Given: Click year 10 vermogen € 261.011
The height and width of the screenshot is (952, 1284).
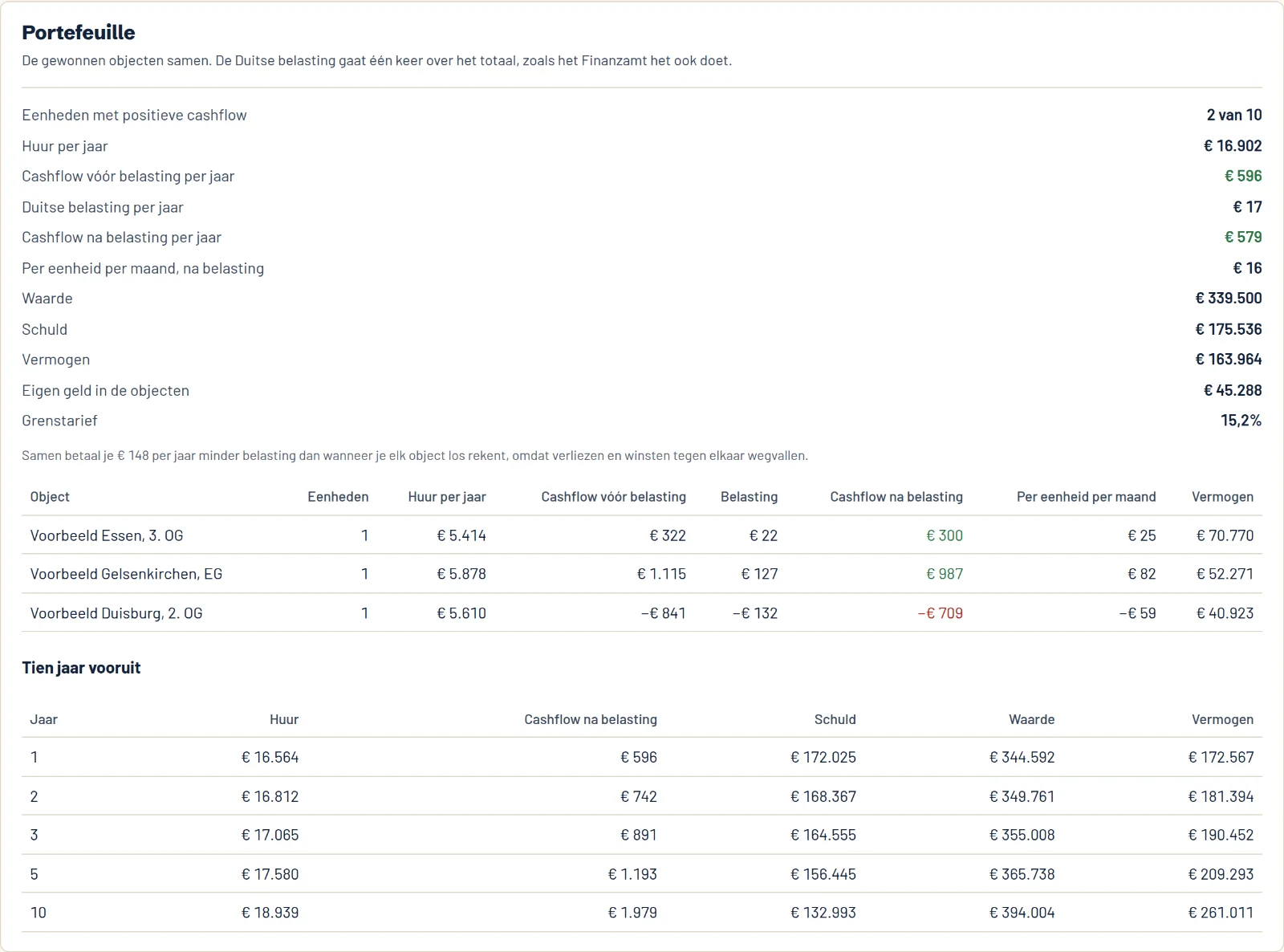Looking at the screenshot, I should pos(1221,913).
